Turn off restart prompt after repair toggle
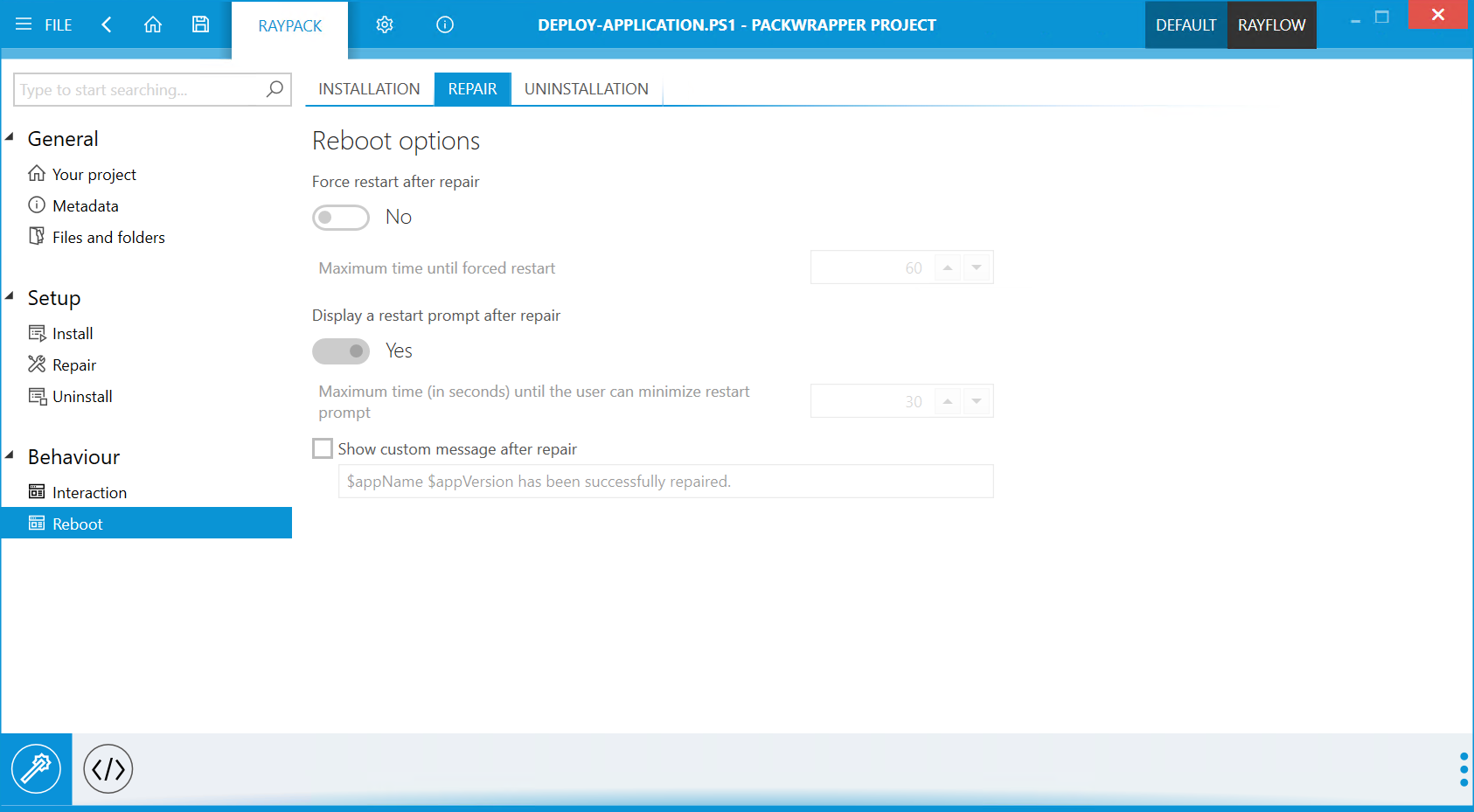Viewport: 1474px width, 812px height. 341,351
